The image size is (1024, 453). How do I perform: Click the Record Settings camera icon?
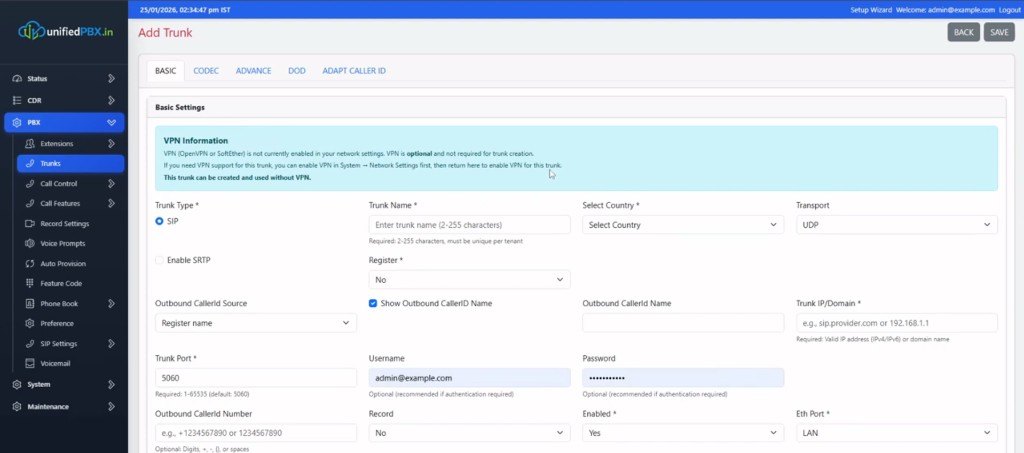pos(29,224)
